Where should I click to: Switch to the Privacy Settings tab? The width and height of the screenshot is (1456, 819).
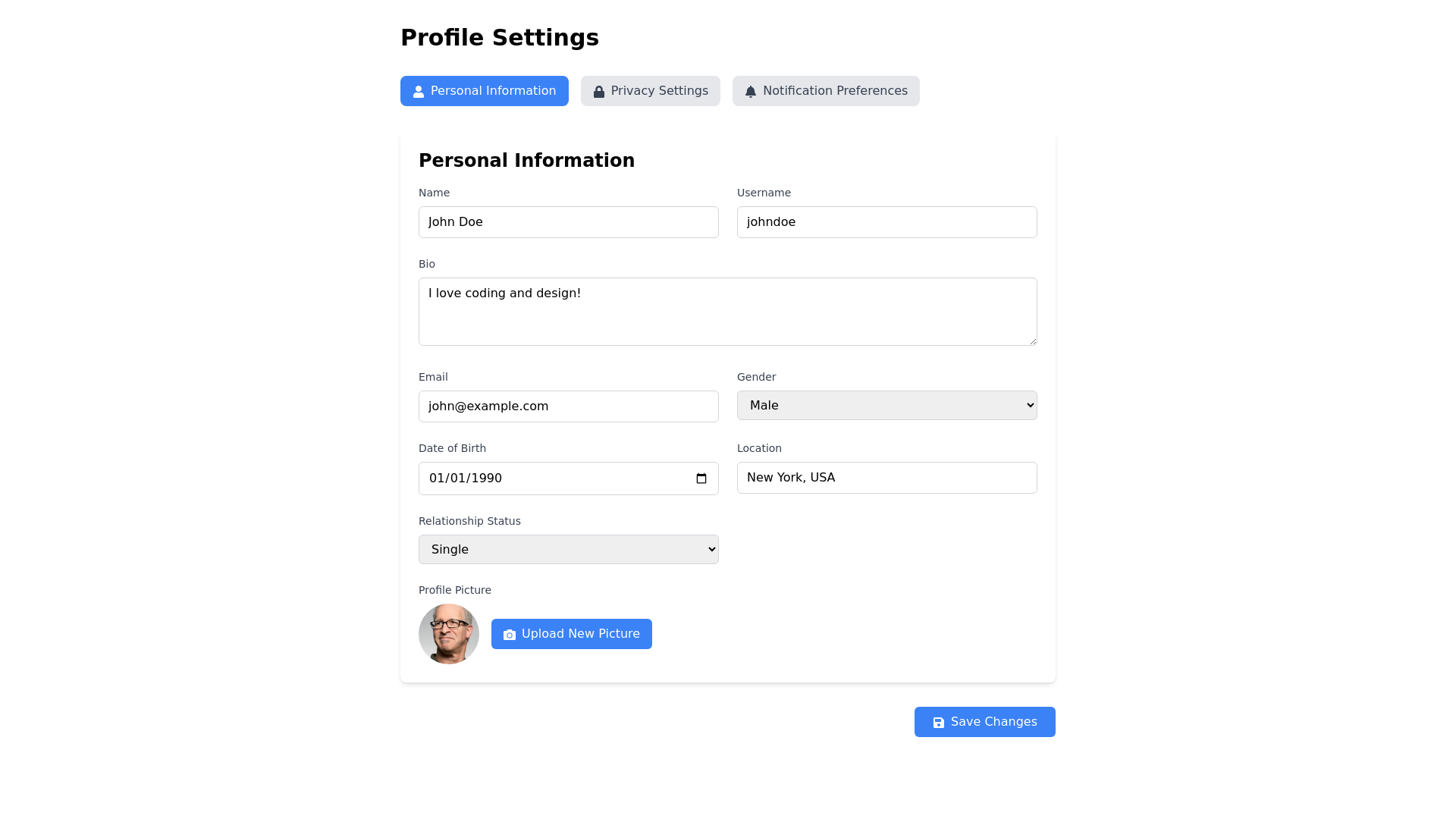point(650,91)
